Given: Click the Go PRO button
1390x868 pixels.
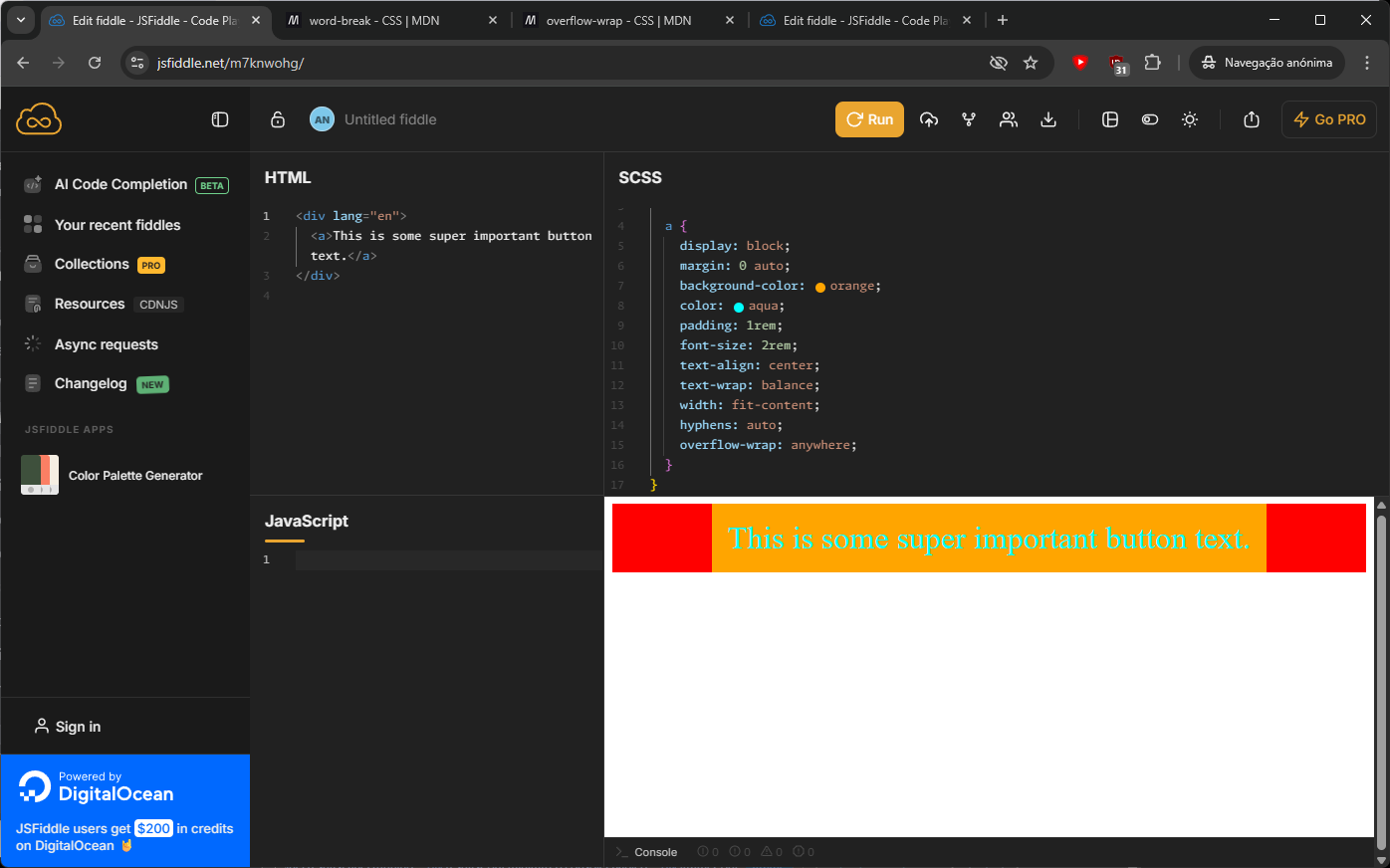Looking at the screenshot, I should (1329, 119).
